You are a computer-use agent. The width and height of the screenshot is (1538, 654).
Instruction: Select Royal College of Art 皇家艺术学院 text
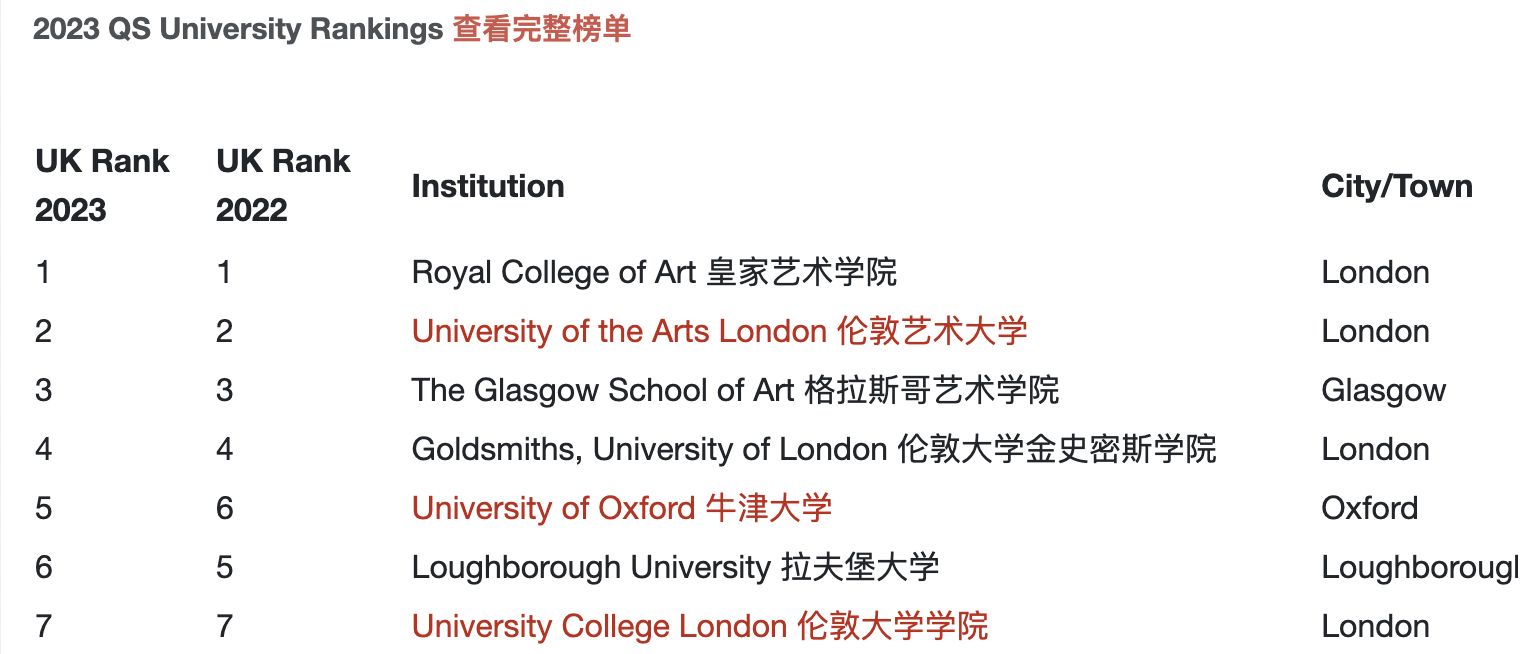tap(654, 272)
